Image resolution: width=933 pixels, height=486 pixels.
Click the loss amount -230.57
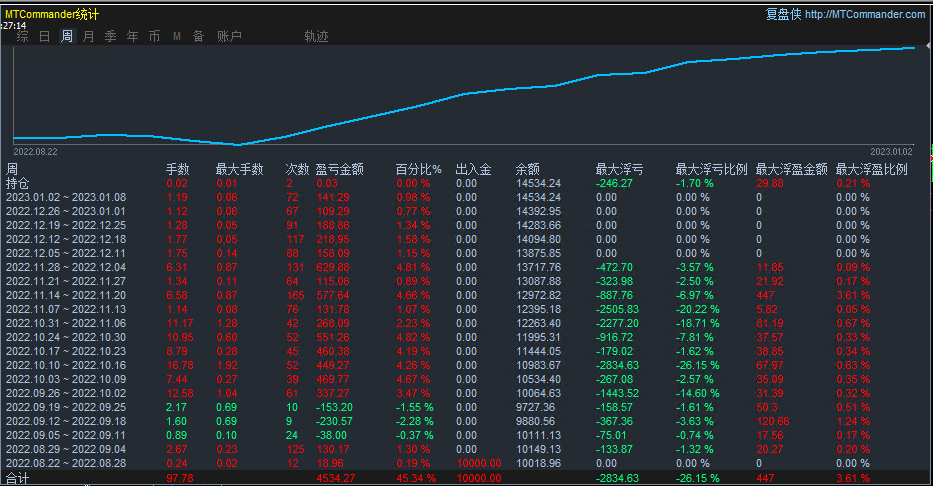tap(334, 421)
